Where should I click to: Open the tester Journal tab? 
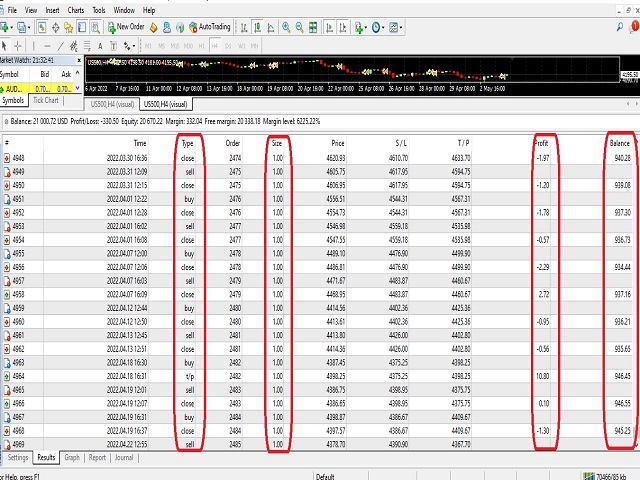point(124,458)
